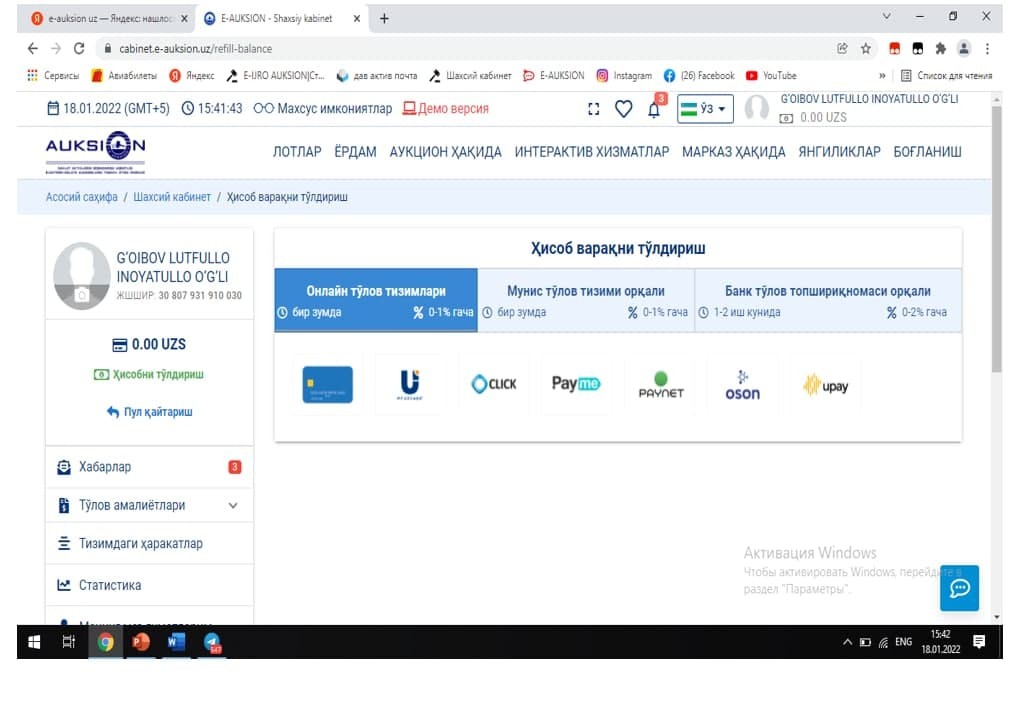This screenshot has height=706, width=1016.
Task: Open the БОҒЛАНИШ menu item
Action: click(927, 152)
